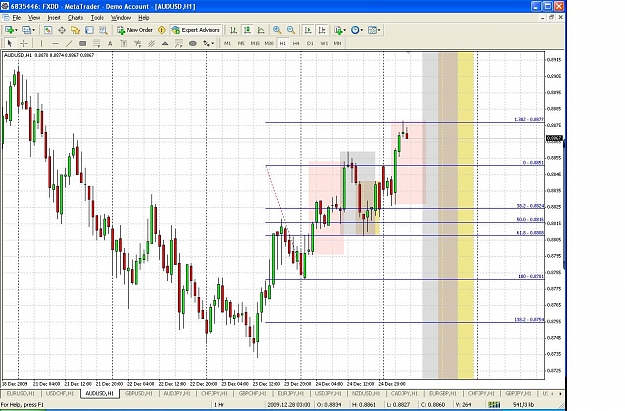The height and width of the screenshot is (411, 625).
Task: Select the Text tool (A)
Action: pos(110,43)
